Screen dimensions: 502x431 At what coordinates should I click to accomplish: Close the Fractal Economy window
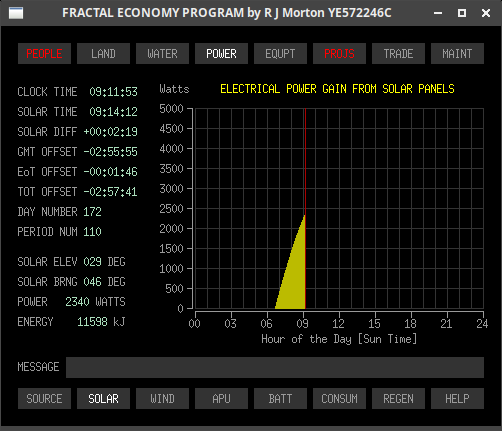[x=486, y=13]
